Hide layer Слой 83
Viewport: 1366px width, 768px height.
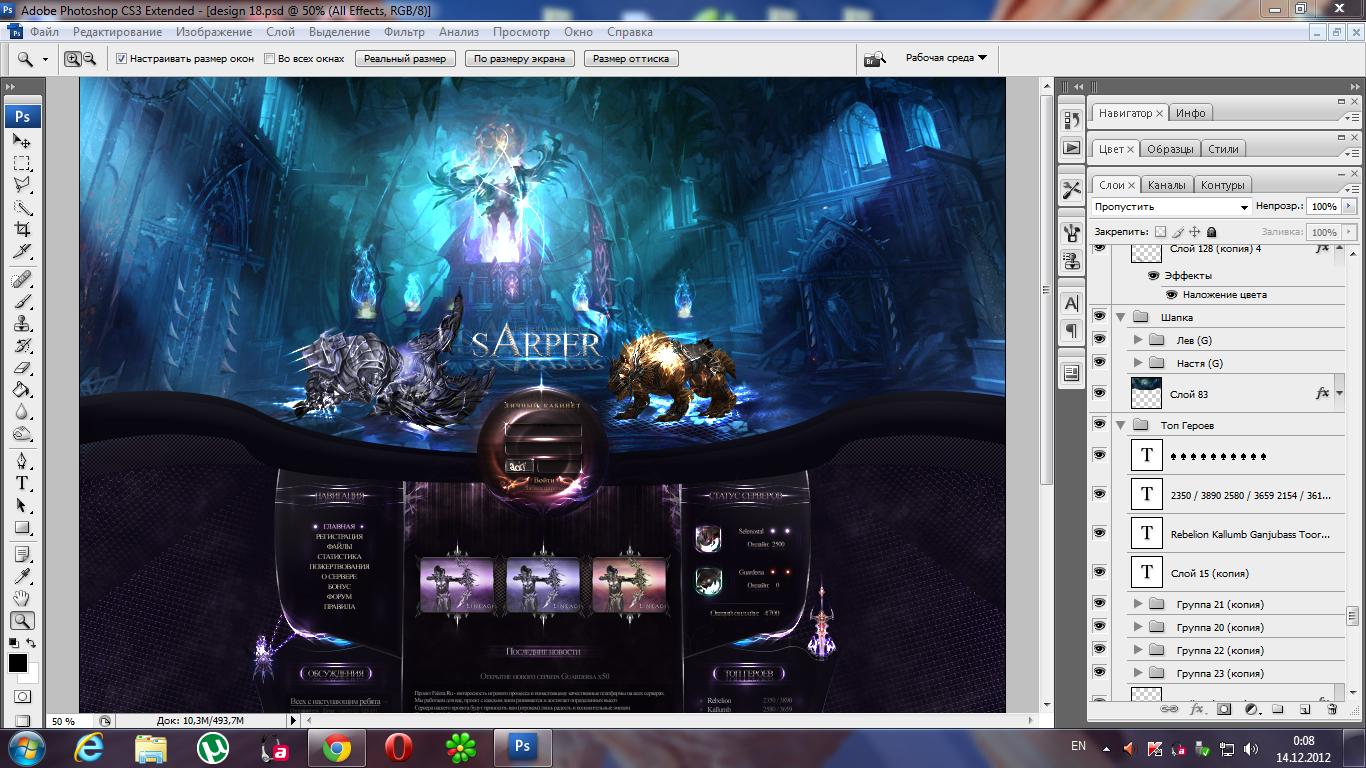1099,394
